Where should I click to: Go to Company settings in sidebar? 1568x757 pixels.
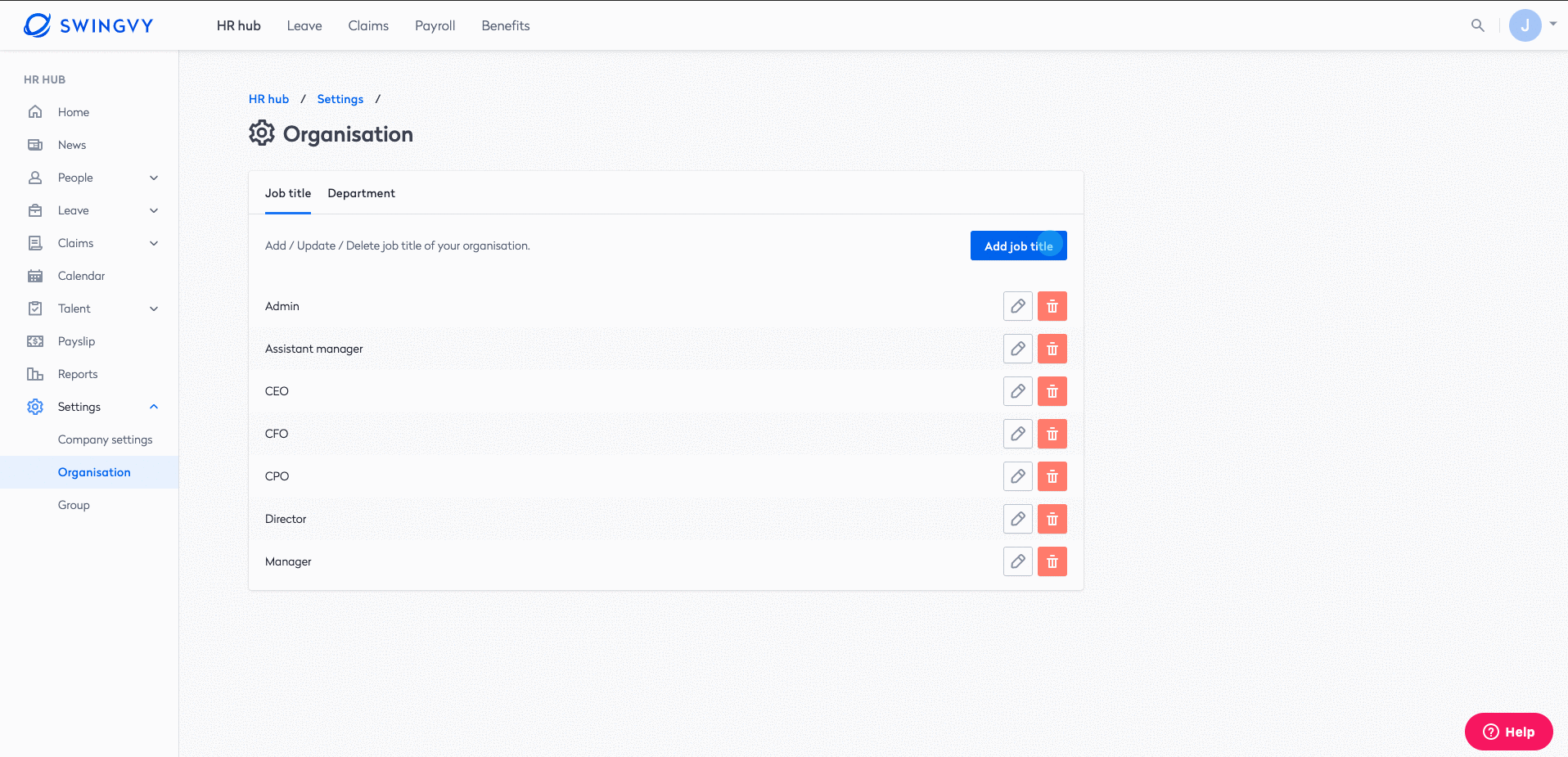click(x=105, y=439)
